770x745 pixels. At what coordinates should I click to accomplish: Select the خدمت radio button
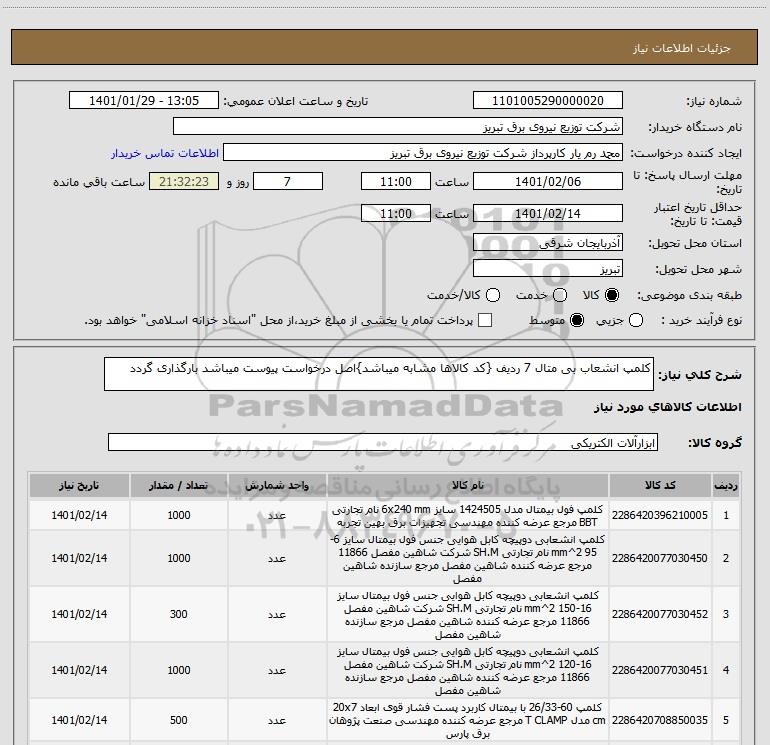tap(560, 295)
